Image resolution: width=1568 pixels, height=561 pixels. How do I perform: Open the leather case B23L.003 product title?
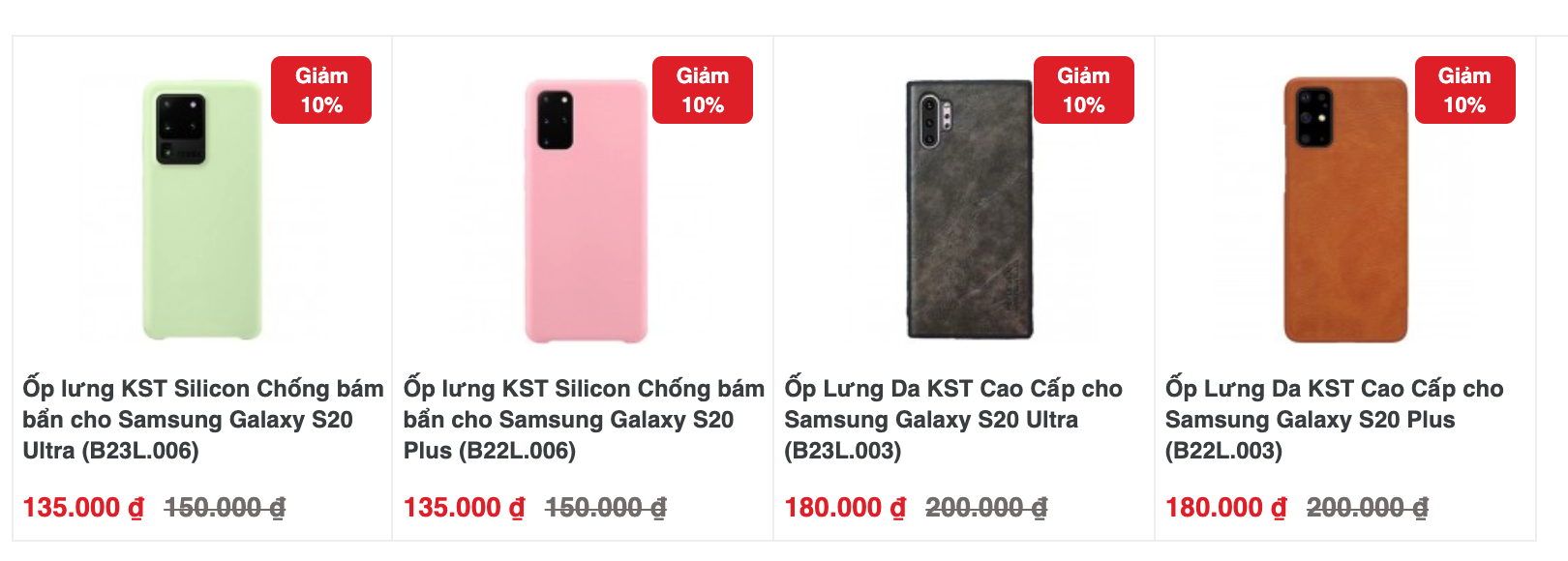952,420
